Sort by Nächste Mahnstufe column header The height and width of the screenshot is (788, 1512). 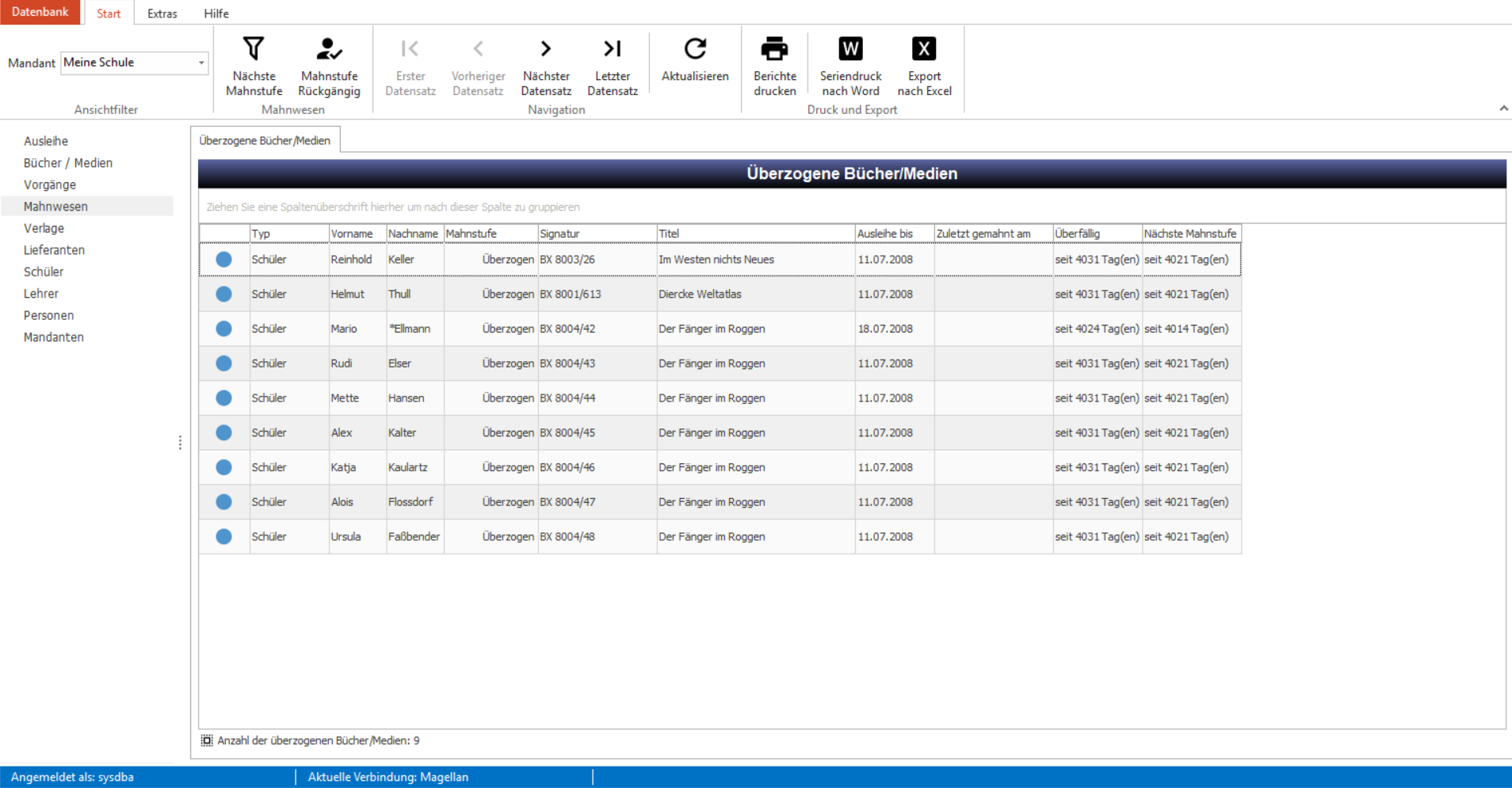[1191, 234]
